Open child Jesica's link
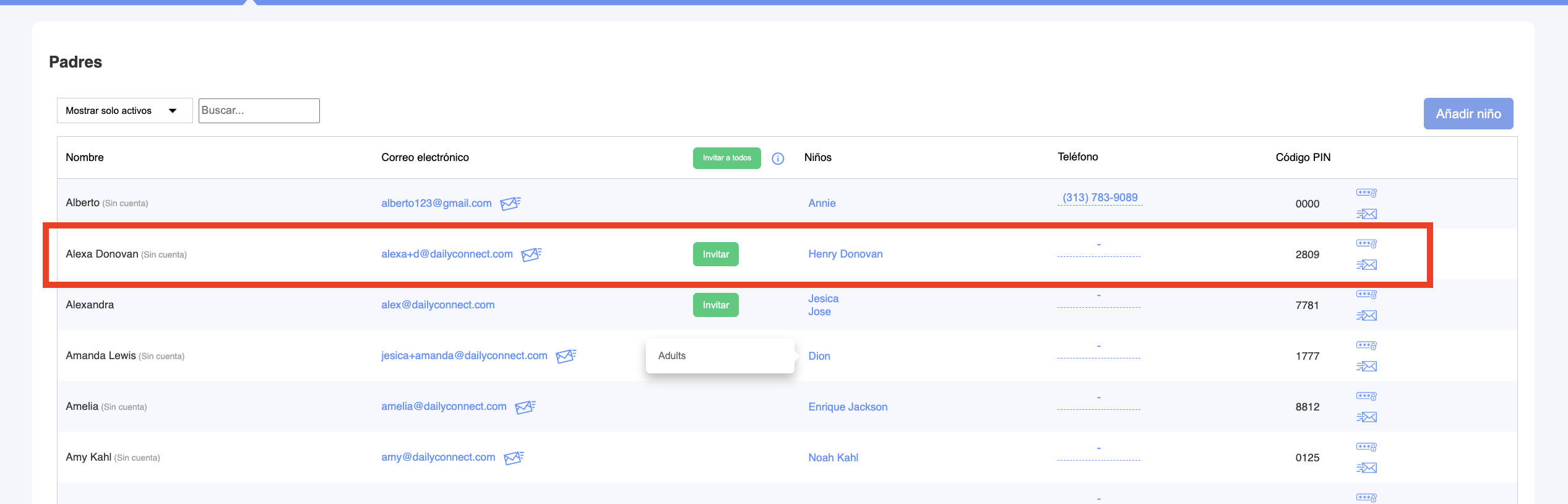This screenshot has width=1568, height=504. click(x=823, y=298)
